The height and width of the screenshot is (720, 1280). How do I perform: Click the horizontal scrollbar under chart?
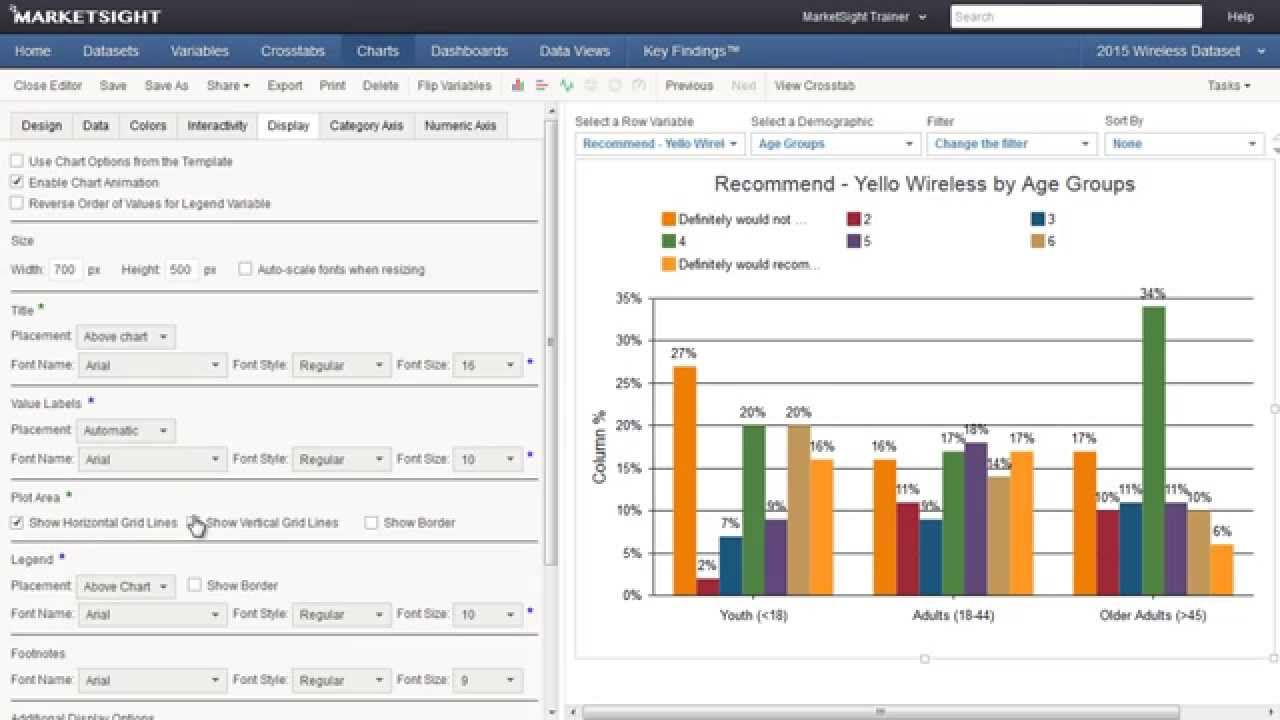tap(880, 712)
